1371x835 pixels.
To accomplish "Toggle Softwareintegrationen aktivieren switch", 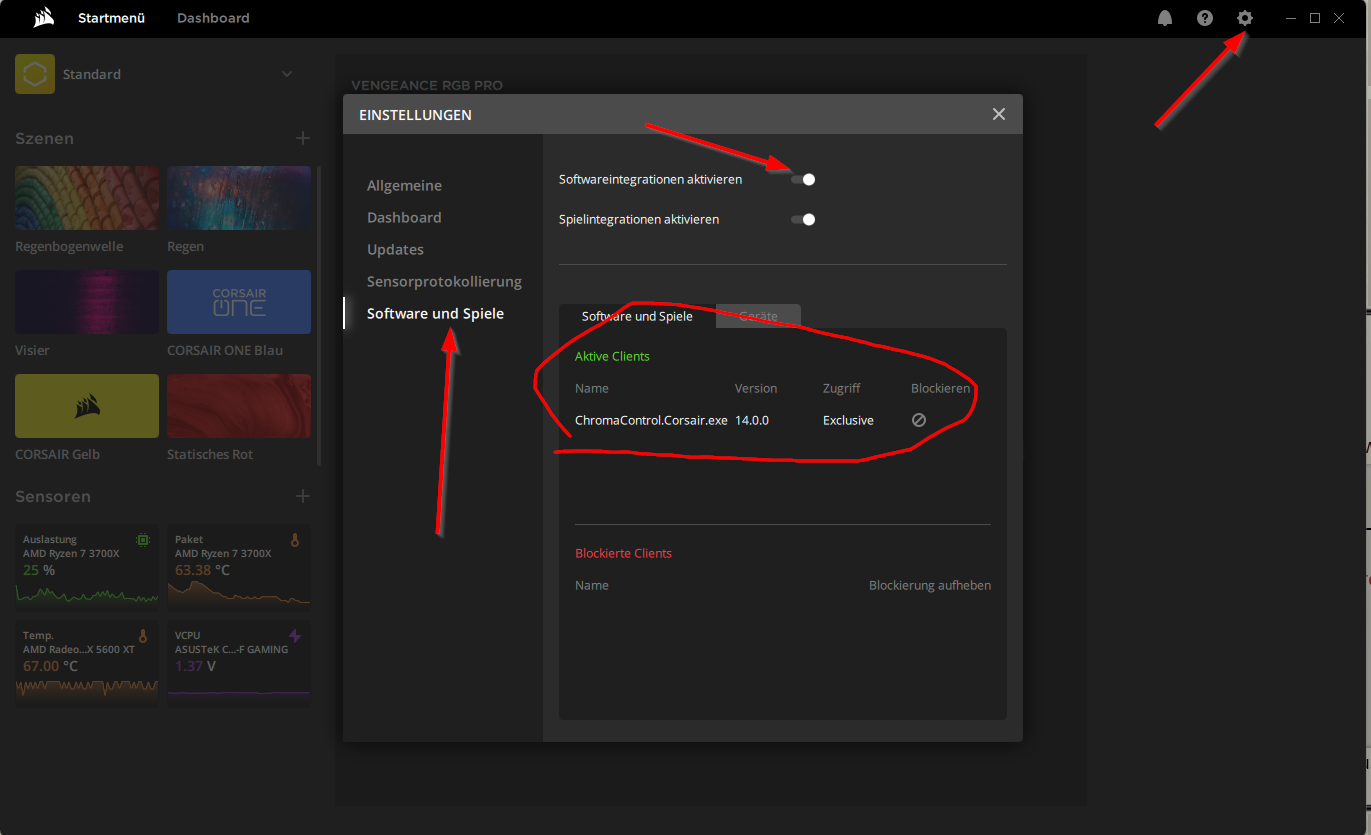I will [803, 179].
